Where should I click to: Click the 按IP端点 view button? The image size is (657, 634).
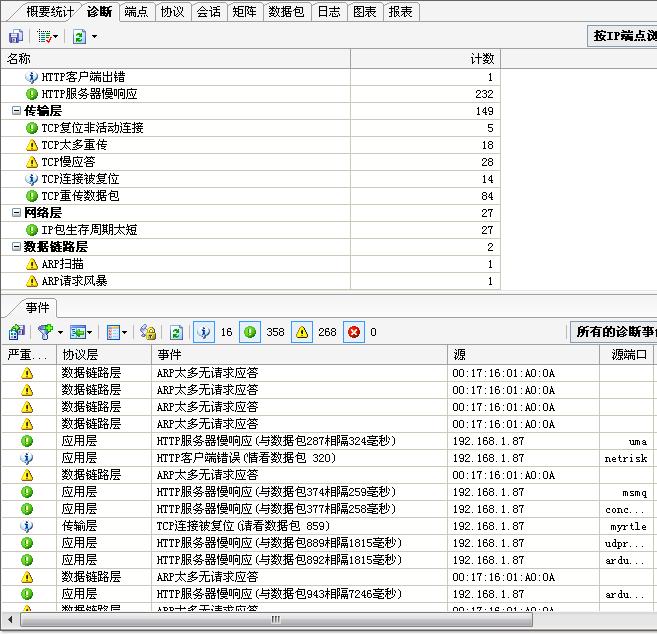(623, 36)
